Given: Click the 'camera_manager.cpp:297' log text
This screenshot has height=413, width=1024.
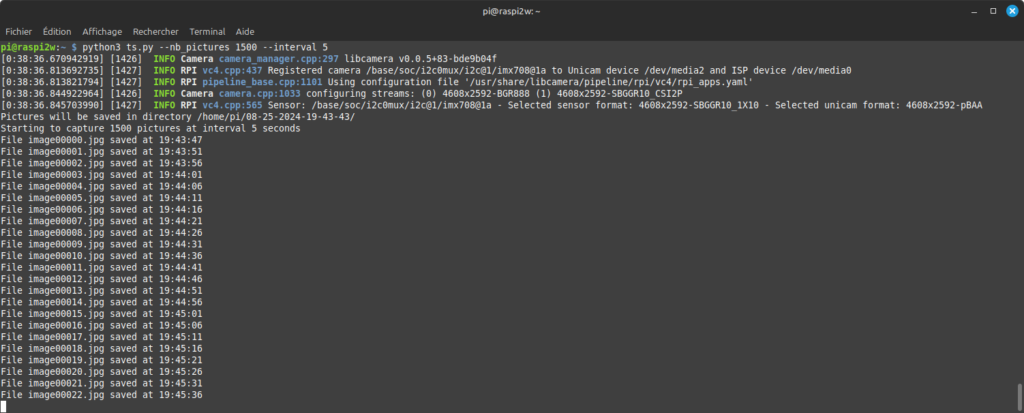Looking at the screenshot, I should tap(279, 58).
